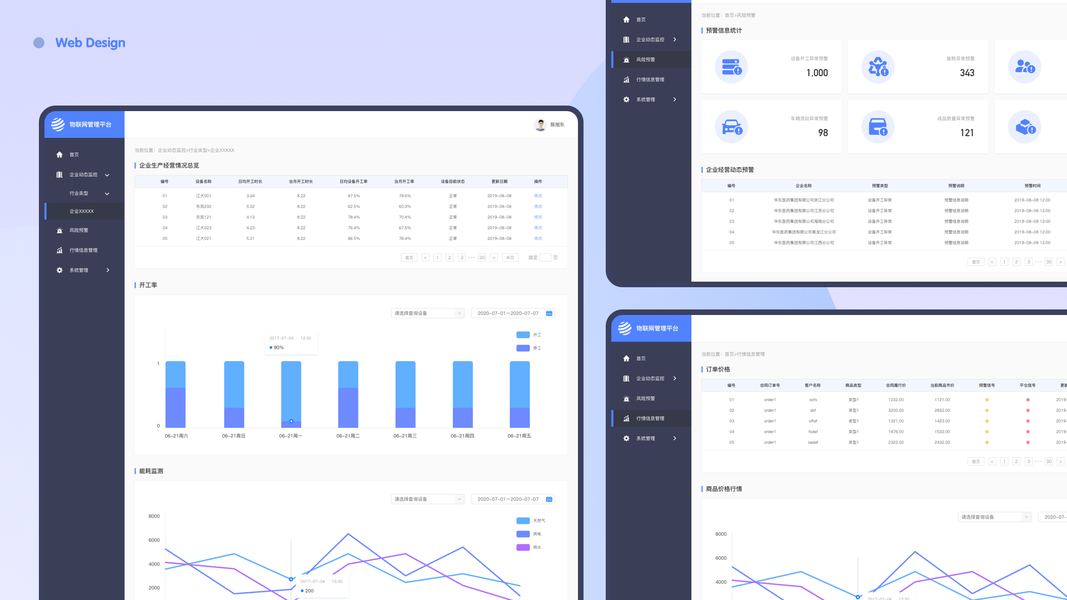Click globe logo in bottom-right window header
This screenshot has width=1067, height=600.
coord(625,328)
